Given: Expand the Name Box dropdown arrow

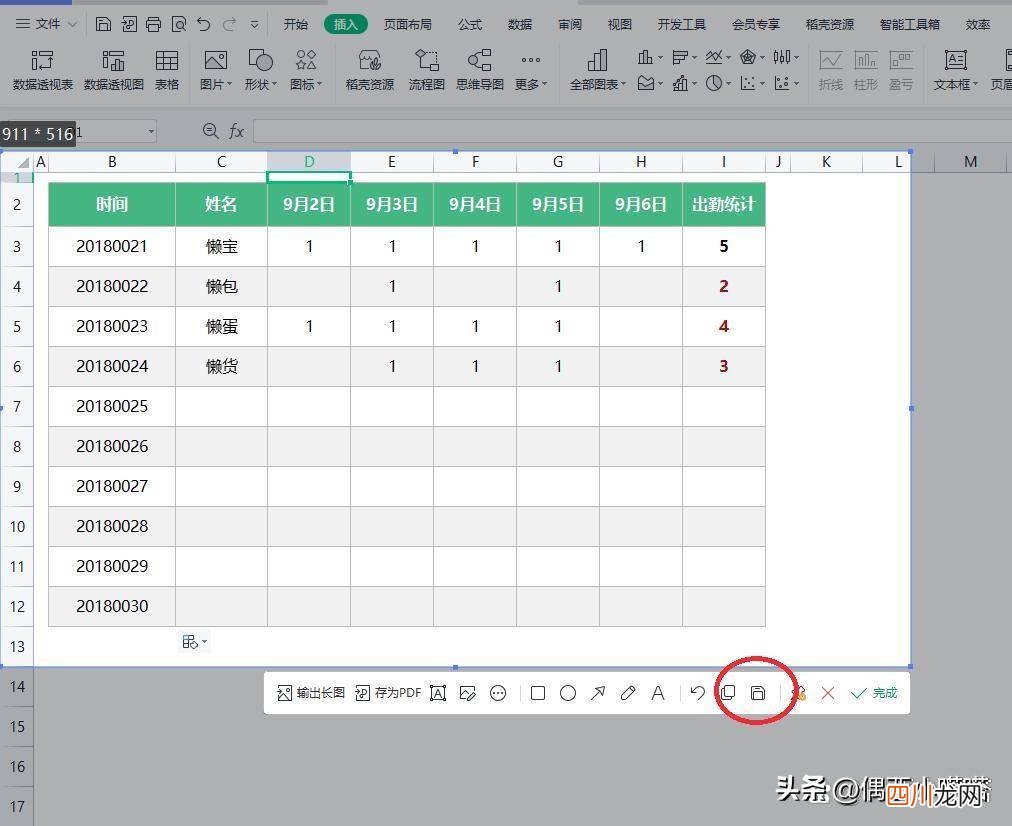Looking at the screenshot, I should (x=151, y=132).
